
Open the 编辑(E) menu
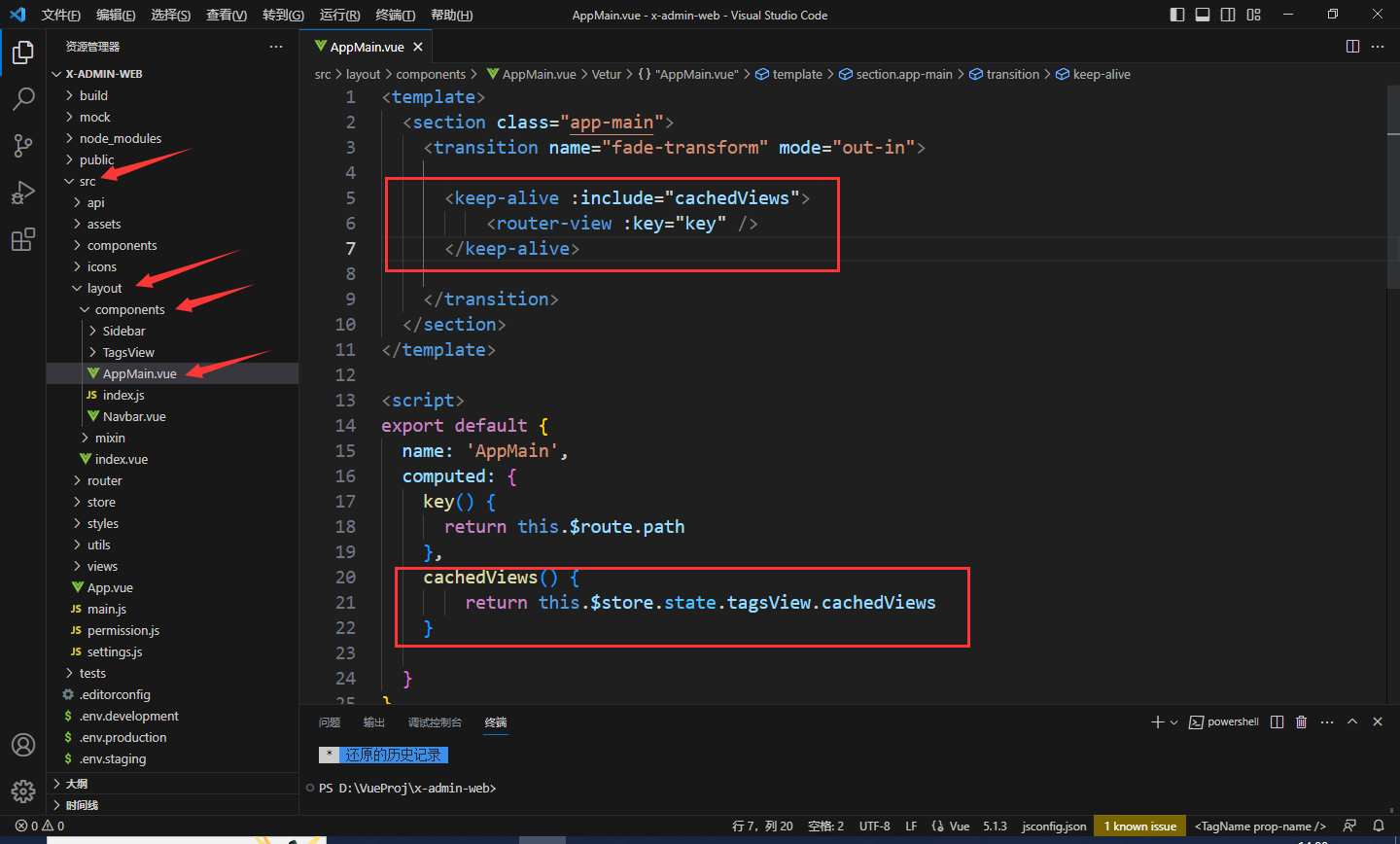click(116, 15)
